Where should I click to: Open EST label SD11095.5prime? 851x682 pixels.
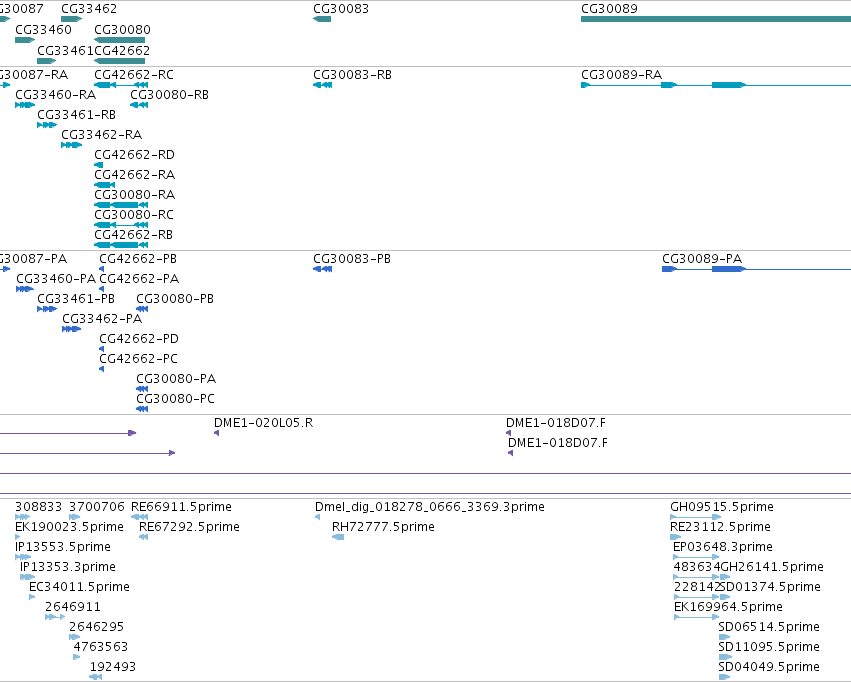tap(769, 647)
